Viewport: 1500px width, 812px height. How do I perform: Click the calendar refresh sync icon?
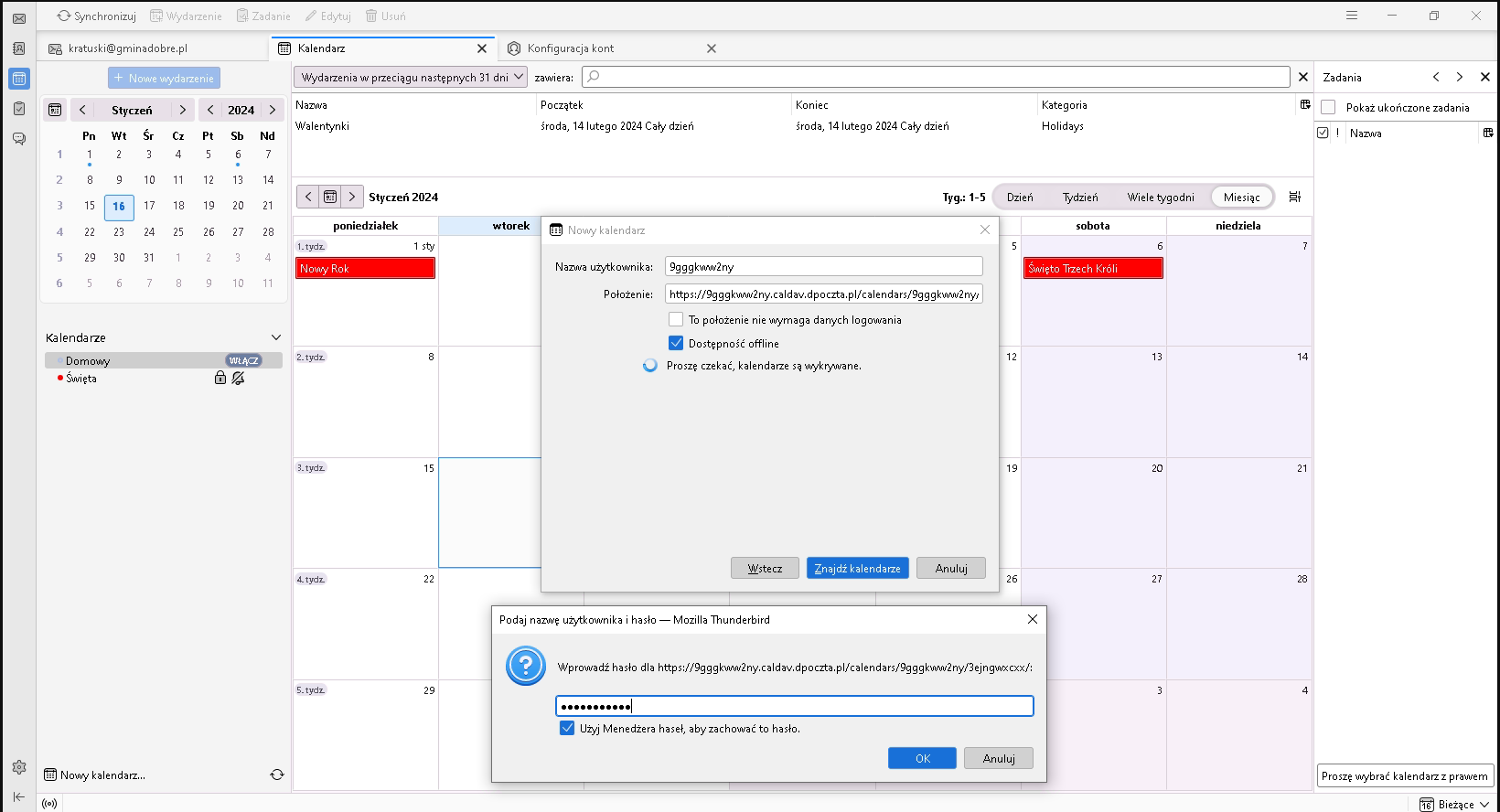point(277,775)
